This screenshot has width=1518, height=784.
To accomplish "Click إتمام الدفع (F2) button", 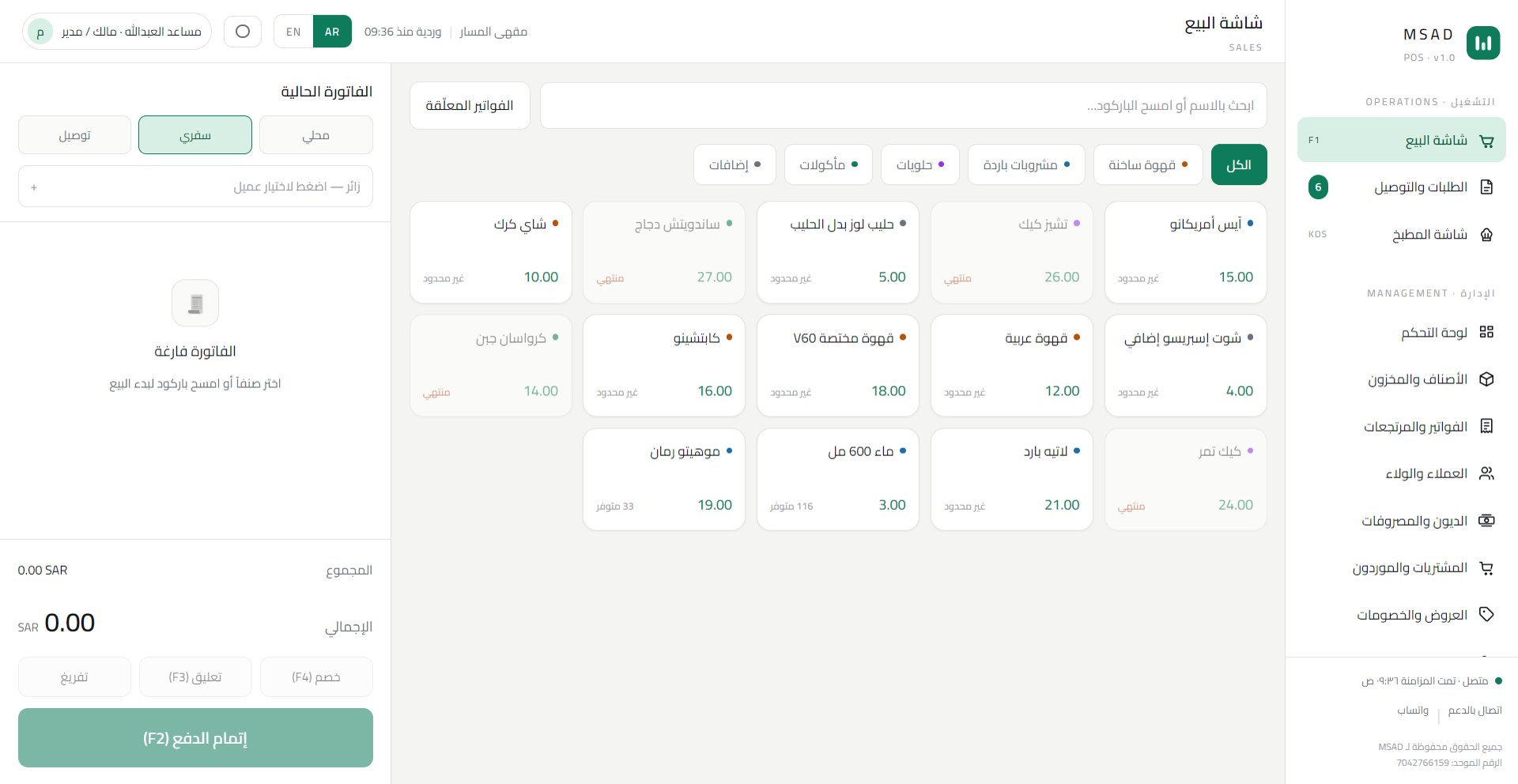I will click(x=195, y=738).
